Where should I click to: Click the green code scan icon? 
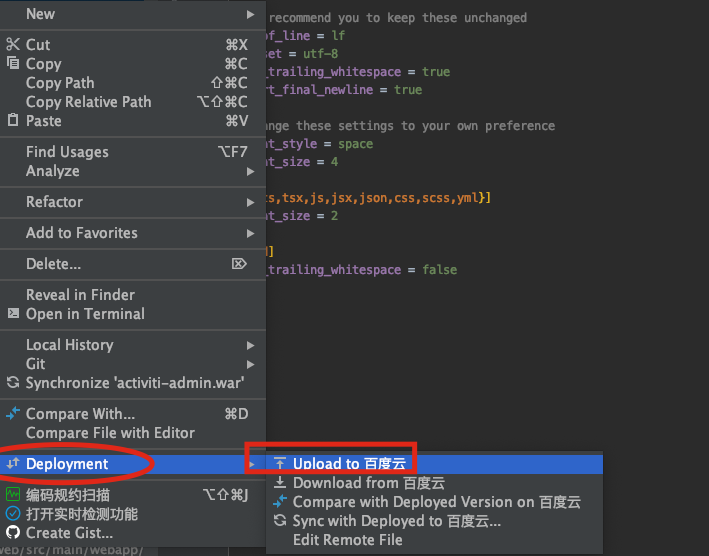(13, 495)
